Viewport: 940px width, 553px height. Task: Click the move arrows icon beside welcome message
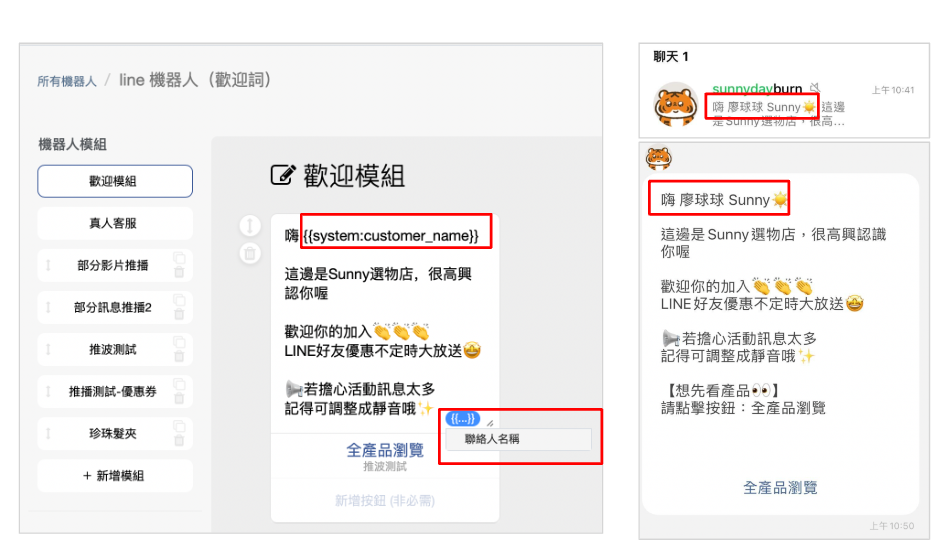coord(250,226)
